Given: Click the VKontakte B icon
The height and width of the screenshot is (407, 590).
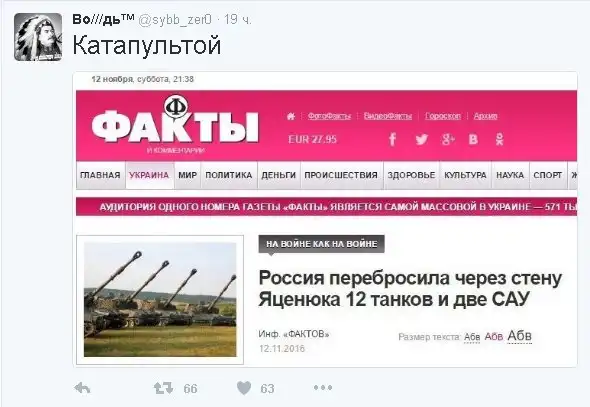Looking at the screenshot, I should pos(473,140).
